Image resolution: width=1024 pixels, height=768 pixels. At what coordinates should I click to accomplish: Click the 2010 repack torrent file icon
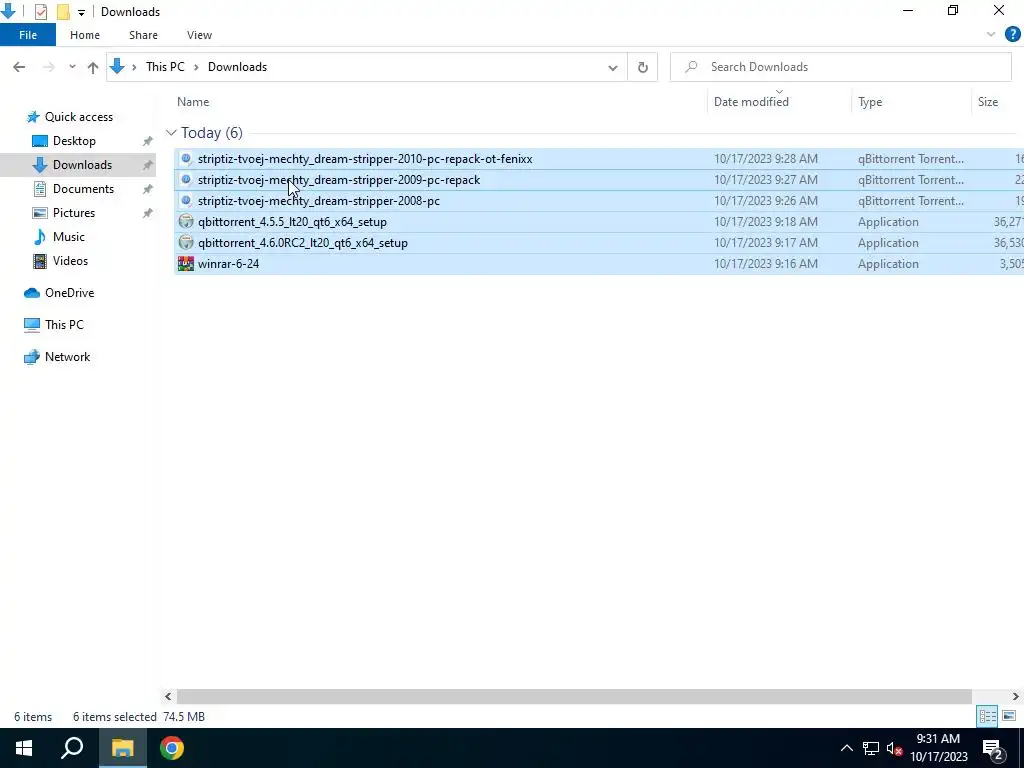[186, 159]
